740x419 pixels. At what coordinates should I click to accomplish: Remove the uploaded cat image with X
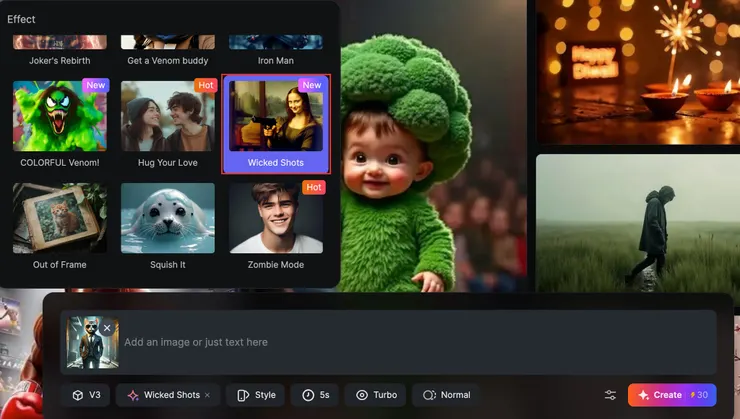point(107,328)
